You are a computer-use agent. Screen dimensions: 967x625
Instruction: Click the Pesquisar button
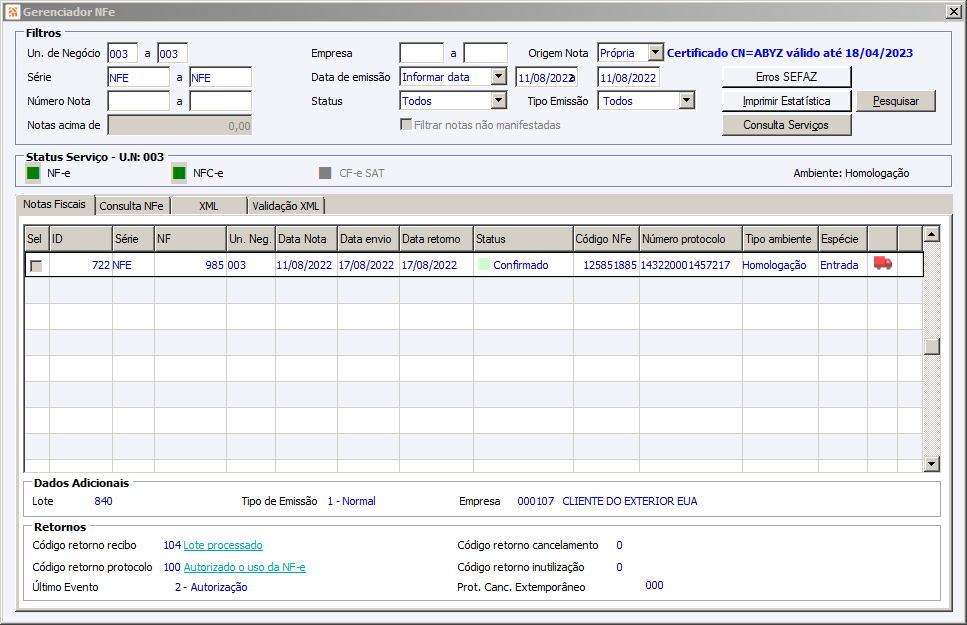pos(895,101)
